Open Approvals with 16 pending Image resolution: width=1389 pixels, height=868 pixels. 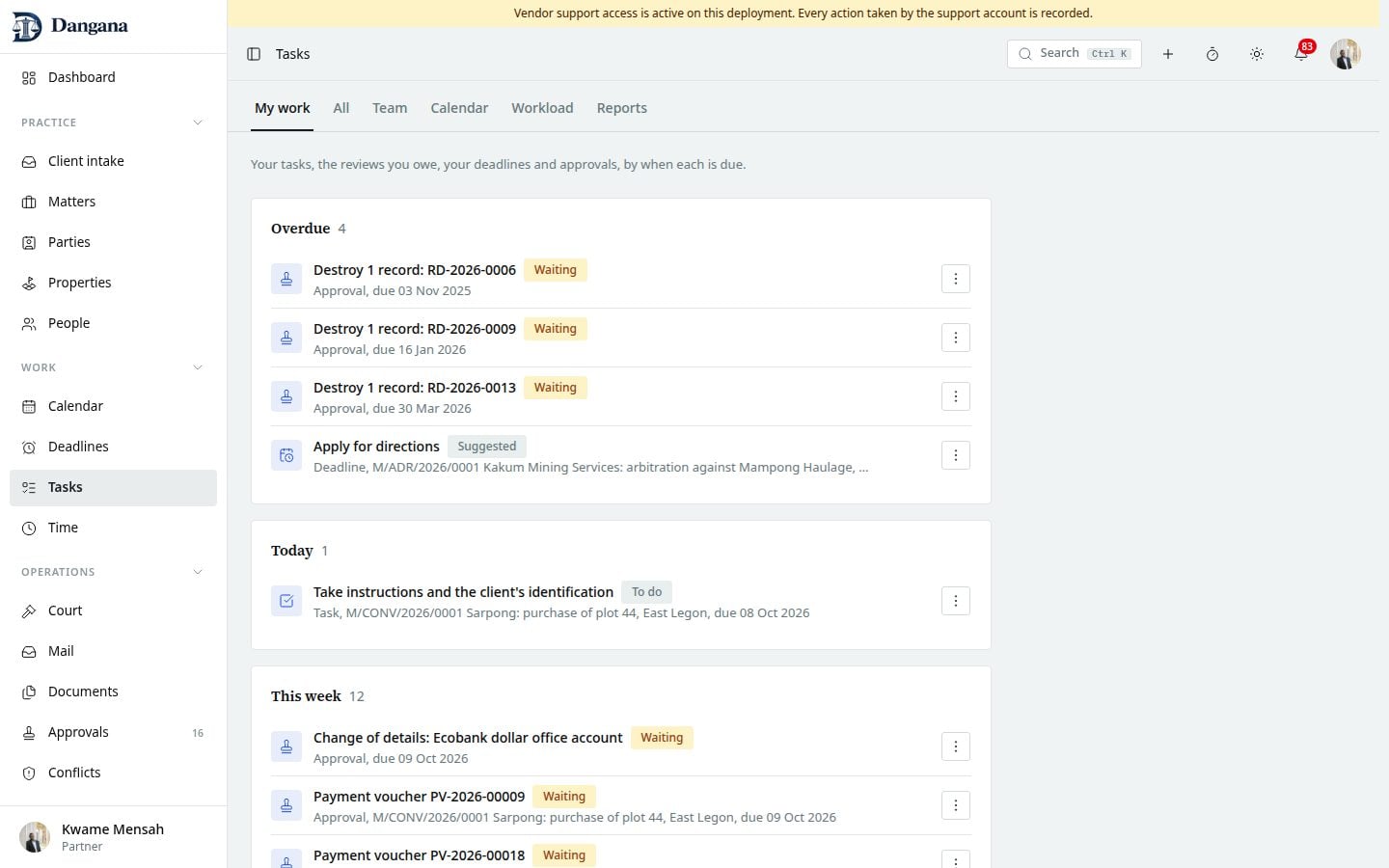click(x=113, y=732)
